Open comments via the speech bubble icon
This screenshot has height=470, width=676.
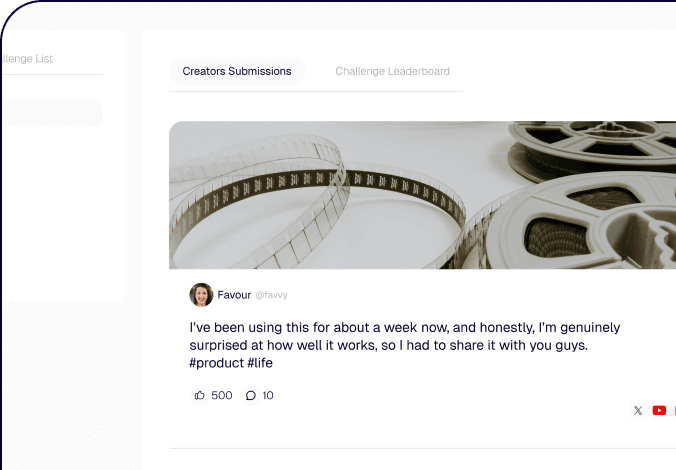tap(250, 395)
